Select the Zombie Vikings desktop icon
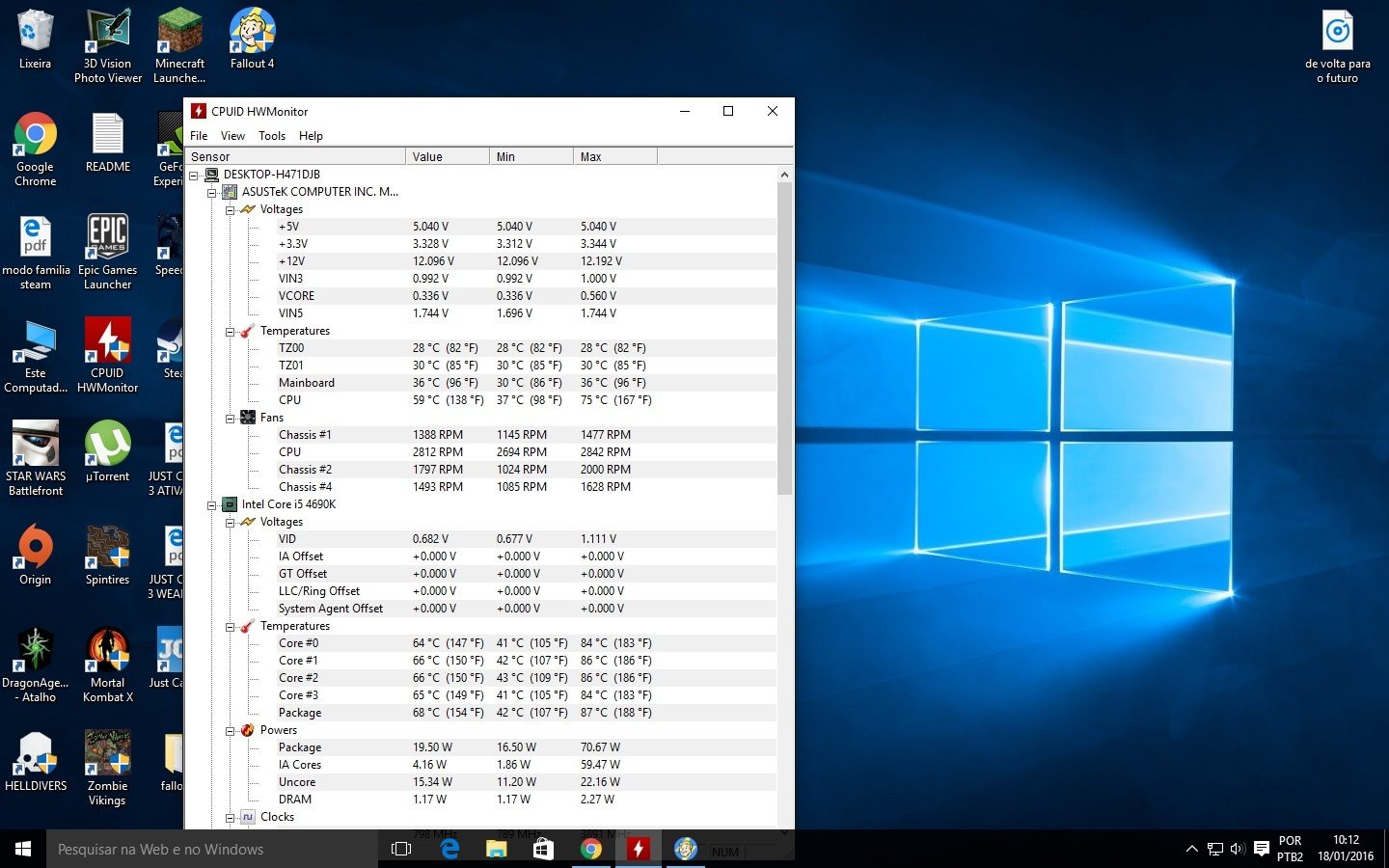The height and width of the screenshot is (868, 1389). pos(107,769)
